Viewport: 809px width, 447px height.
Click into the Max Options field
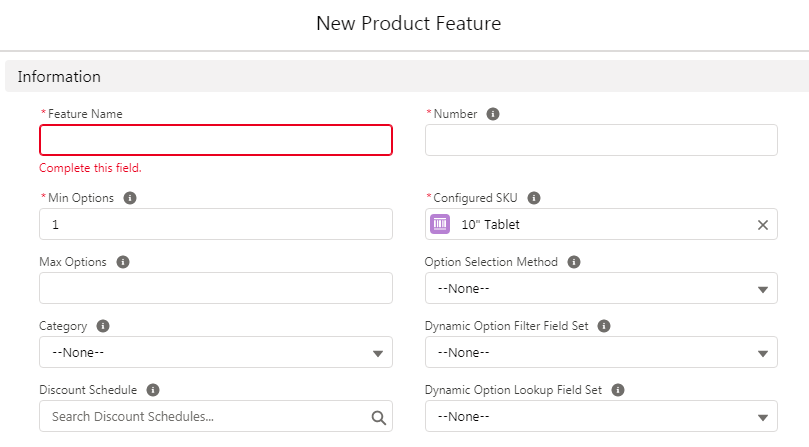[215, 289]
